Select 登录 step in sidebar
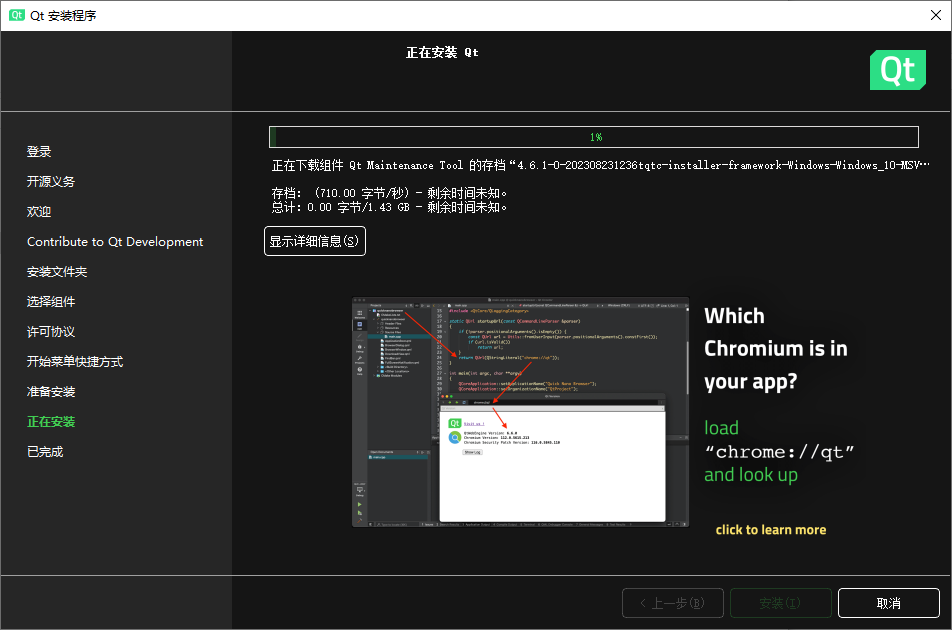The image size is (952, 630). point(39,151)
